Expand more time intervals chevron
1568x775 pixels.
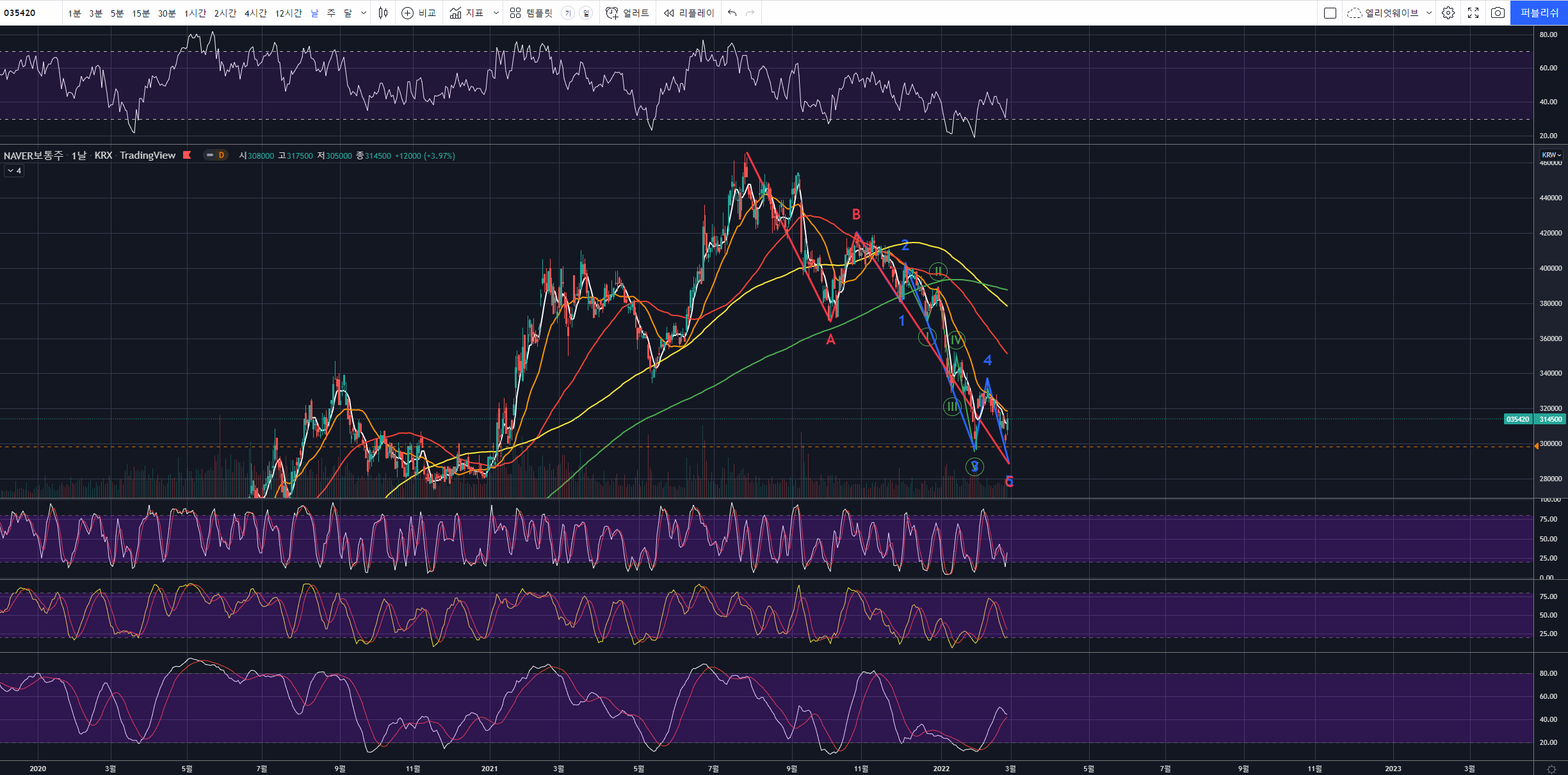click(364, 13)
